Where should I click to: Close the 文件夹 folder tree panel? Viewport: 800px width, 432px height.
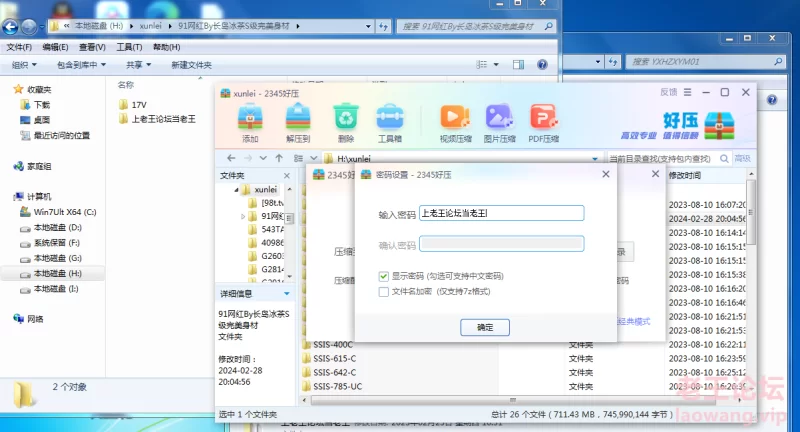click(287, 175)
